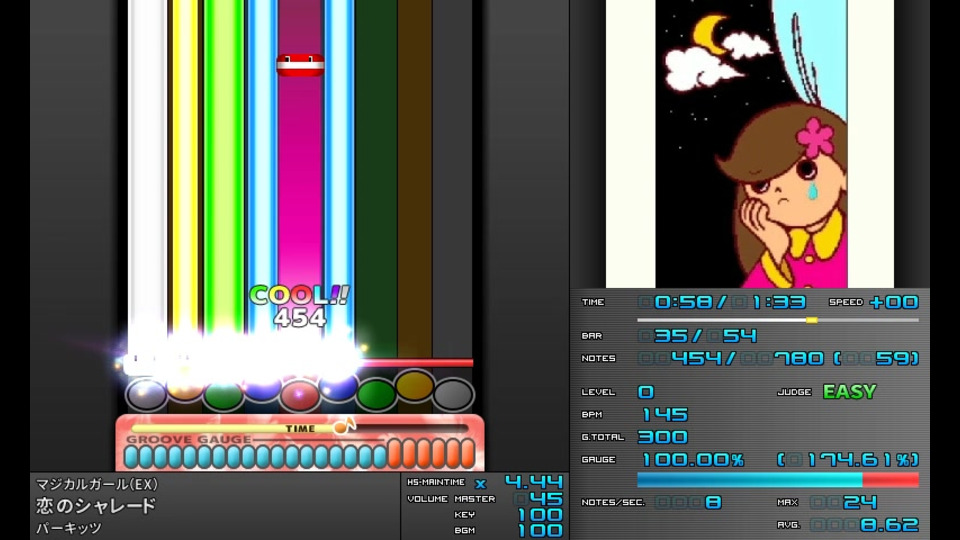Tap the blue button right of red
This screenshot has height=540, width=960.
pyautogui.click(x=338, y=387)
